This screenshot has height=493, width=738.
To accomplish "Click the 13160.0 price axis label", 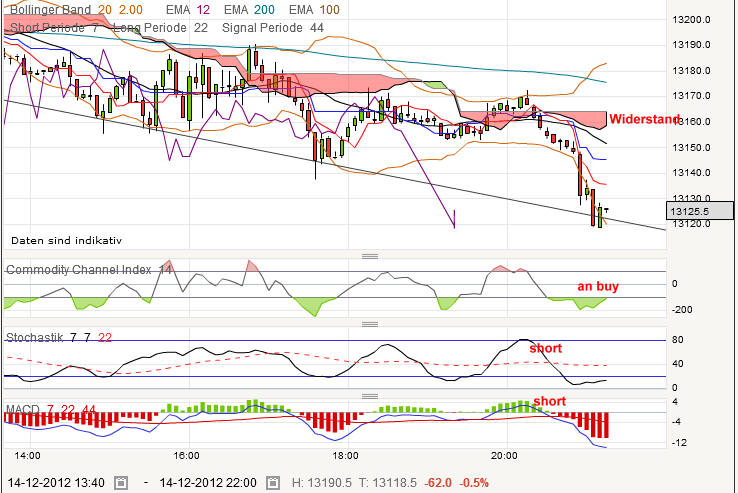I will pos(691,121).
